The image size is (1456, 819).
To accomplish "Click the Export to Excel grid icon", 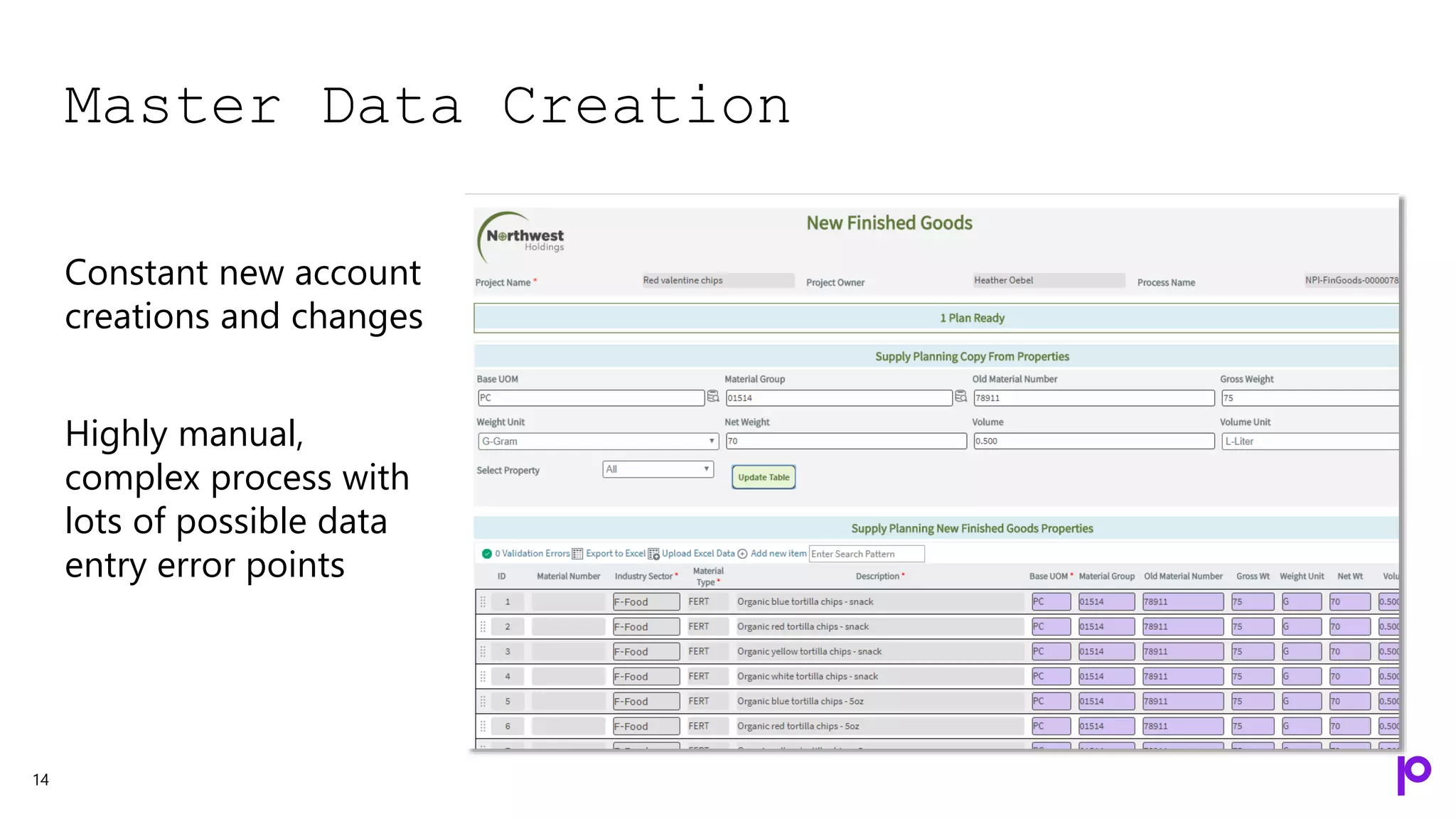I will (577, 554).
